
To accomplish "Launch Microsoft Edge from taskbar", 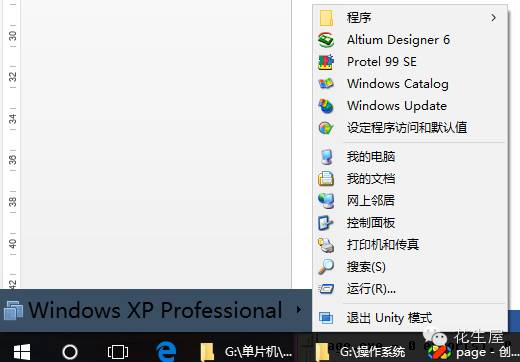I will (x=166, y=351).
